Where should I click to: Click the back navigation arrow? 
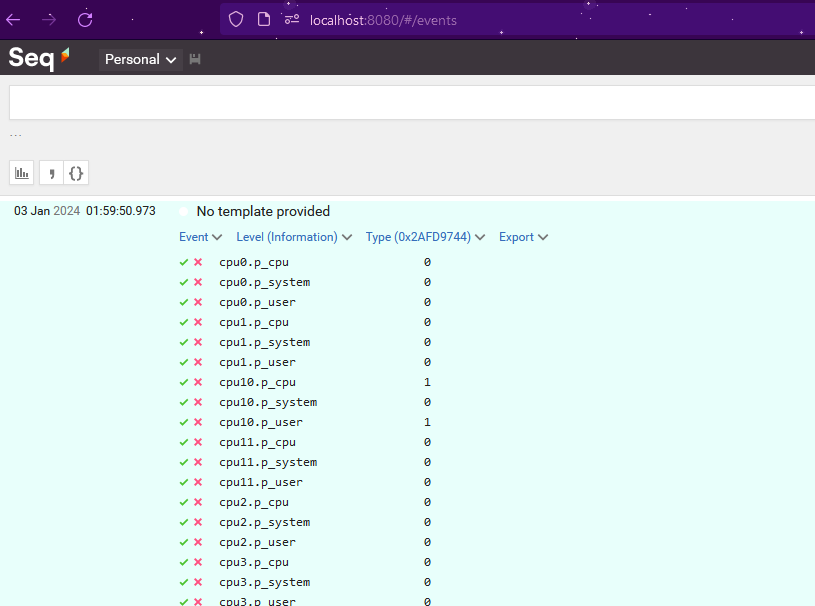point(12,19)
